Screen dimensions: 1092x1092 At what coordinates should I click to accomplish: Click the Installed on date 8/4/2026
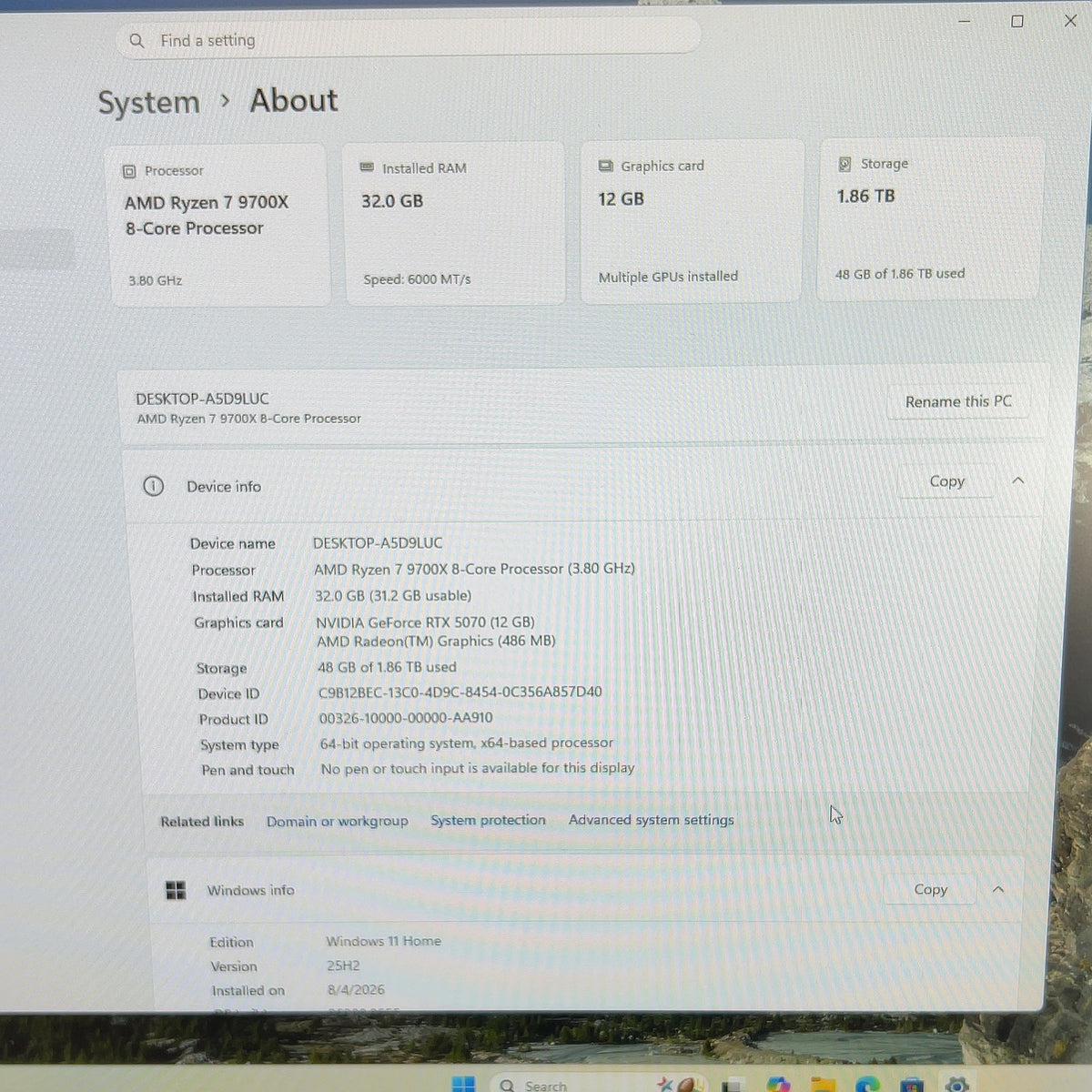point(356,989)
